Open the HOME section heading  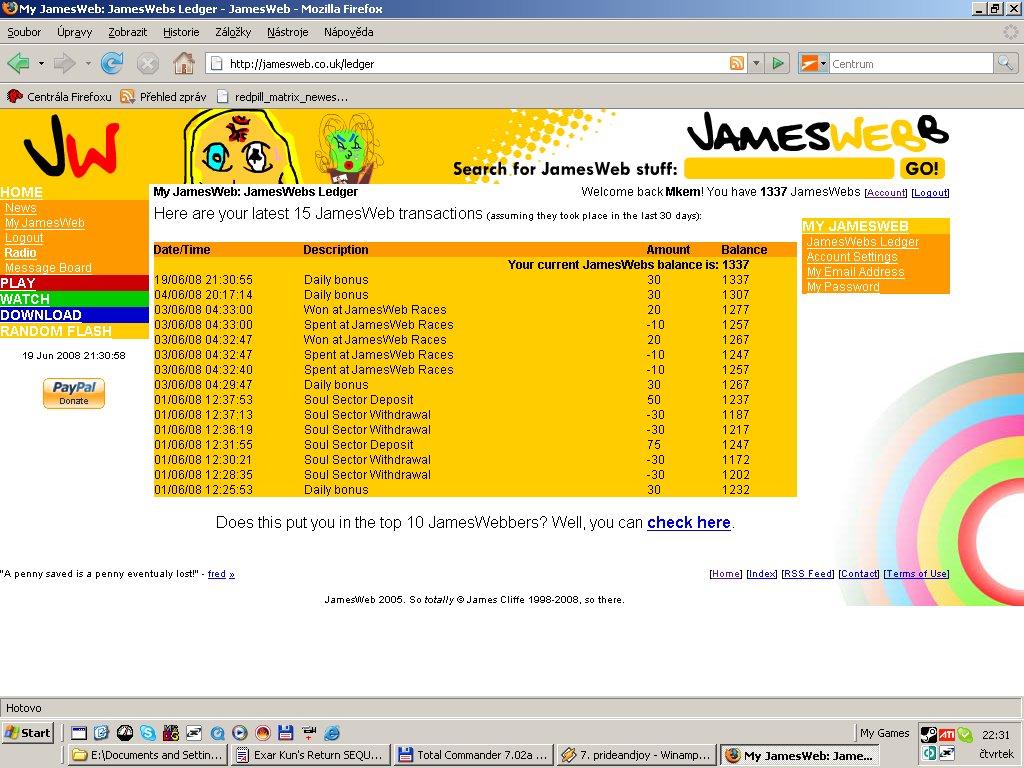[x=22, y=192]
